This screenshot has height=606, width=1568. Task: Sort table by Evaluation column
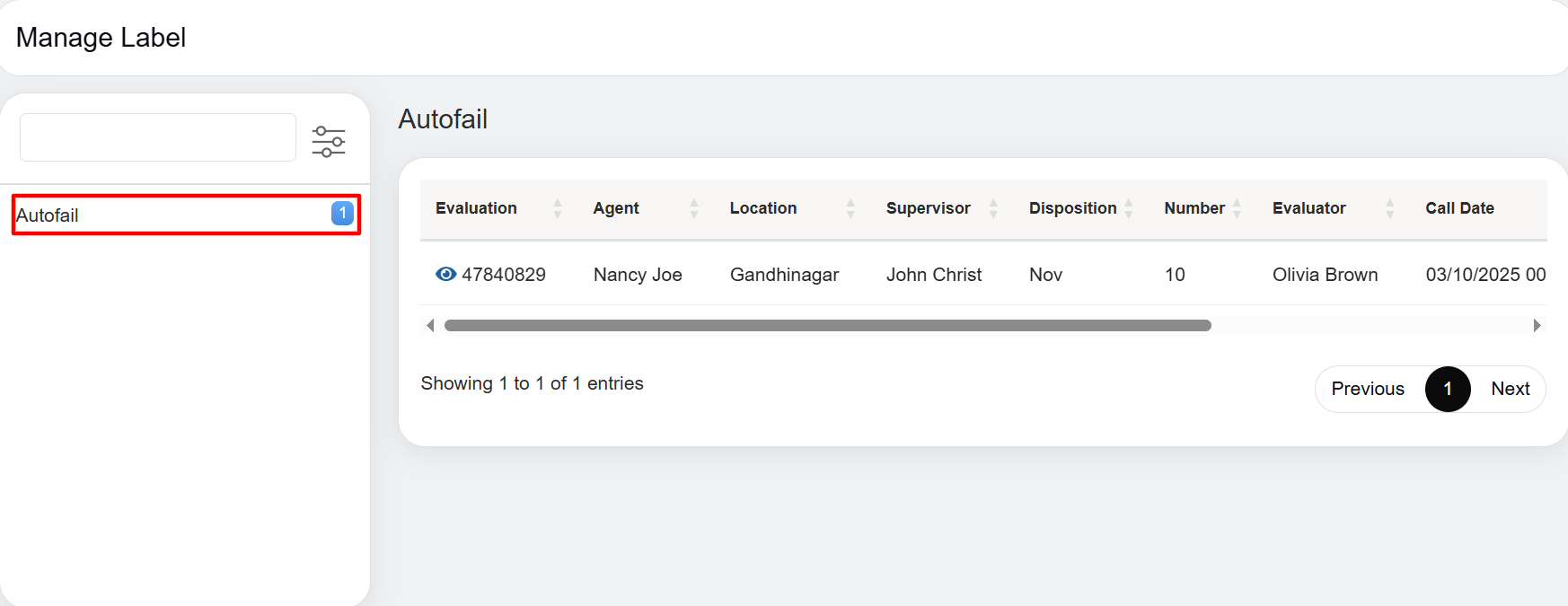[x=477, y=208]
